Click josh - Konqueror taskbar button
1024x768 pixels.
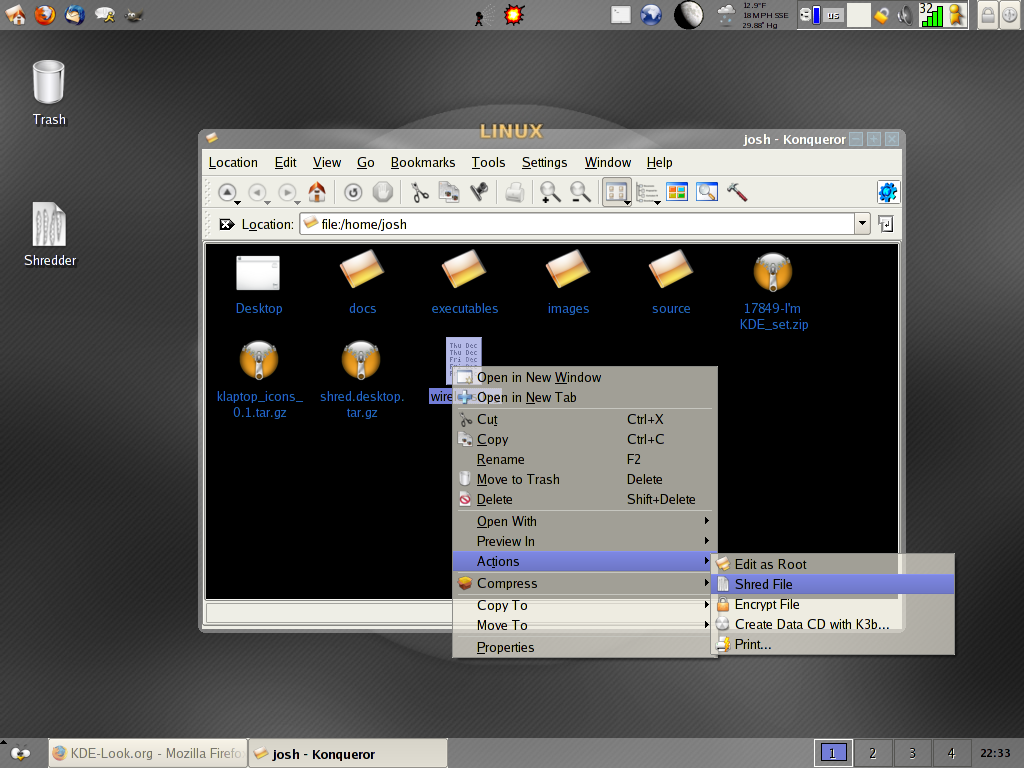coord(348,753)
